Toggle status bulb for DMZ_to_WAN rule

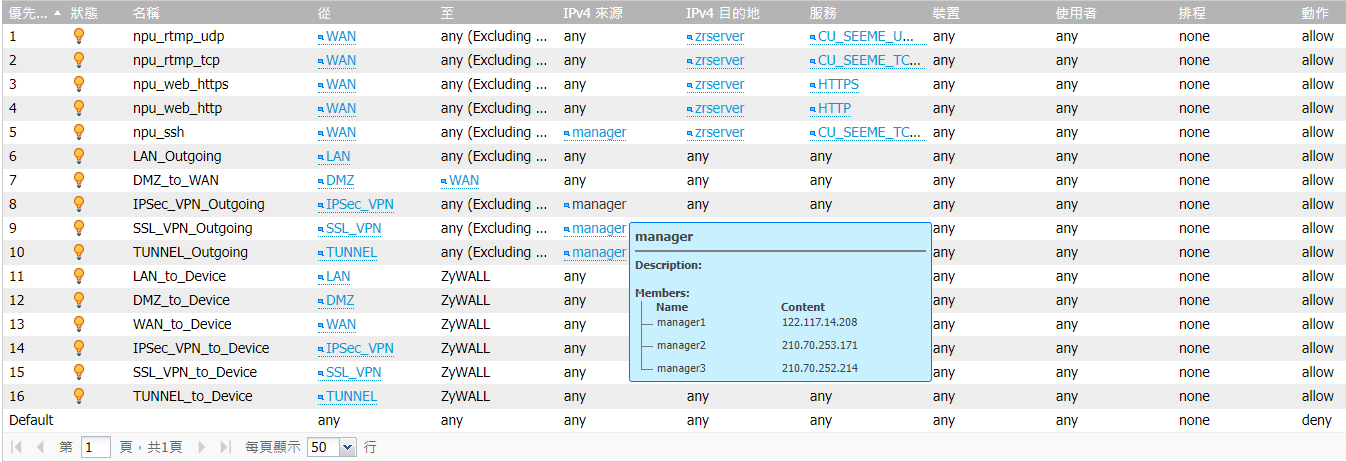(79, 180)
